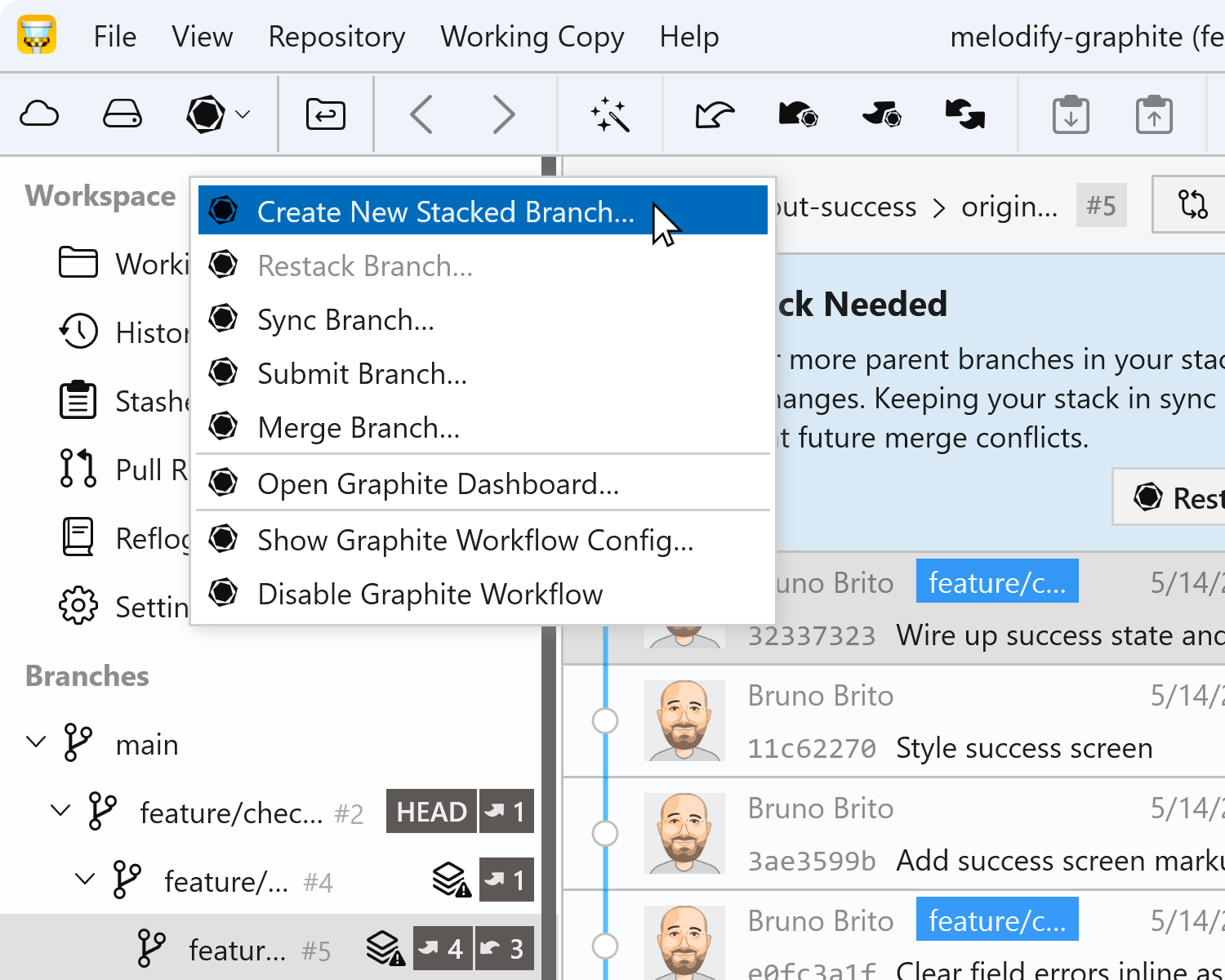
Task: Click the Working Copy folder icon in the sidebar
Action: (x=78, y=263)
